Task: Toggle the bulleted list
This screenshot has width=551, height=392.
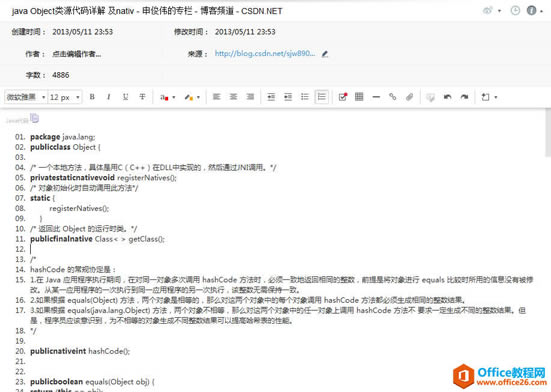Action: point(305,97)
